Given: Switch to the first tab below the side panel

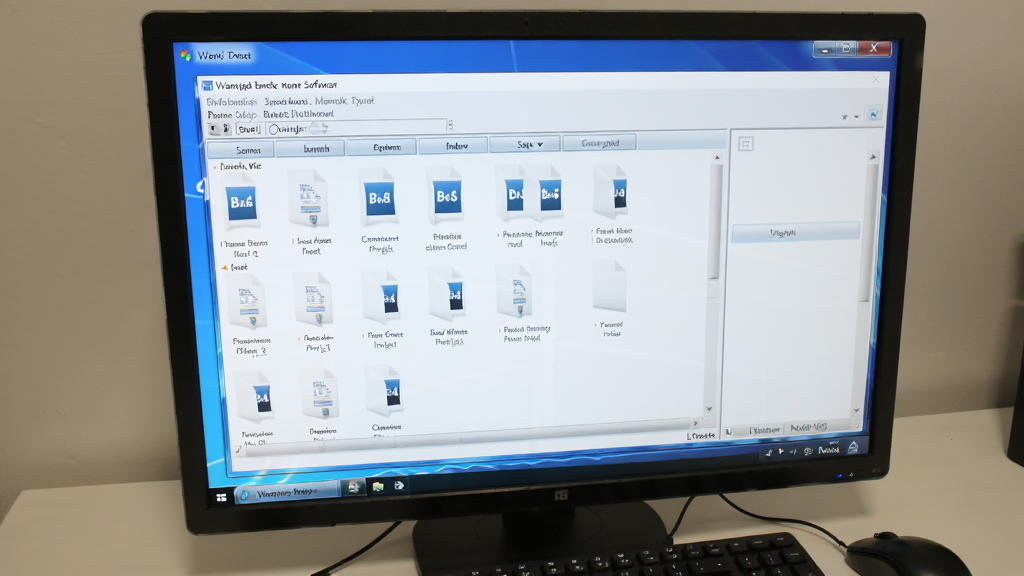Looking at the screenshot, I should coord(763,430).
